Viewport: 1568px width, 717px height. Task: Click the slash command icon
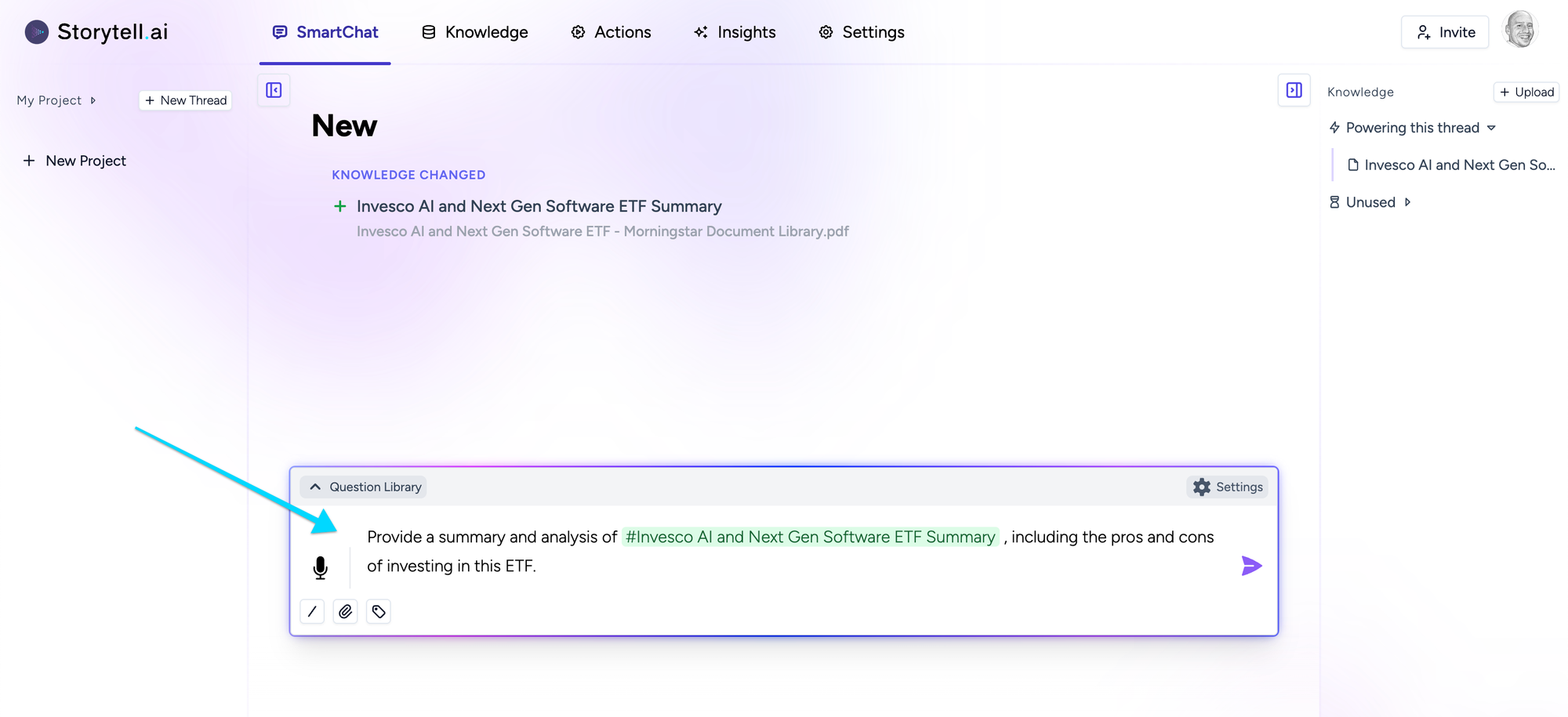(x=312, y=611)
